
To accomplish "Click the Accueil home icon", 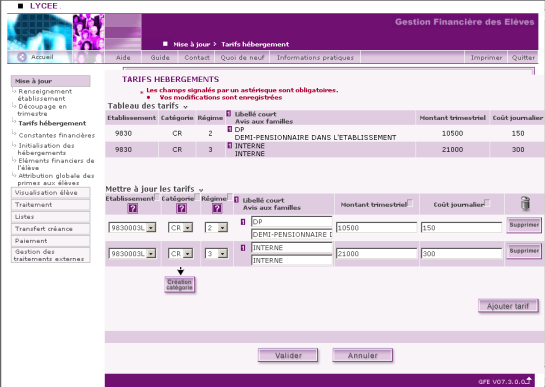I will tap(22, 57).
